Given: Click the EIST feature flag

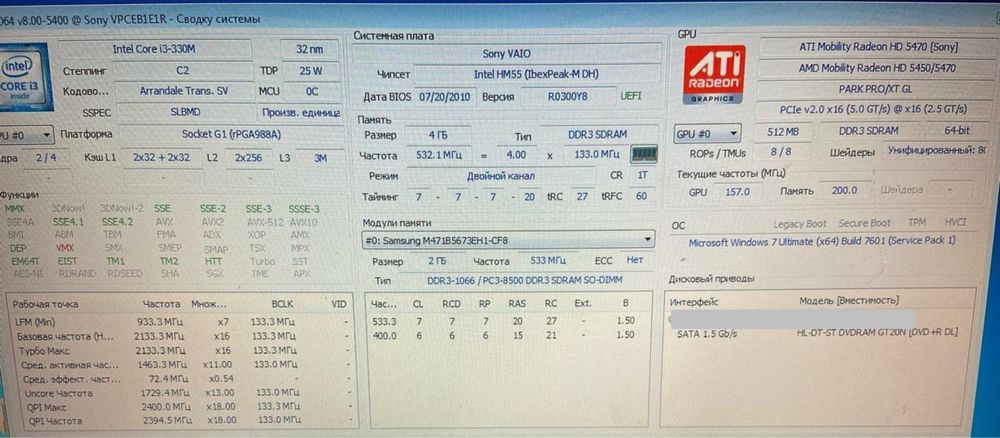Looking at the screenshot, I should pos(66,261).
